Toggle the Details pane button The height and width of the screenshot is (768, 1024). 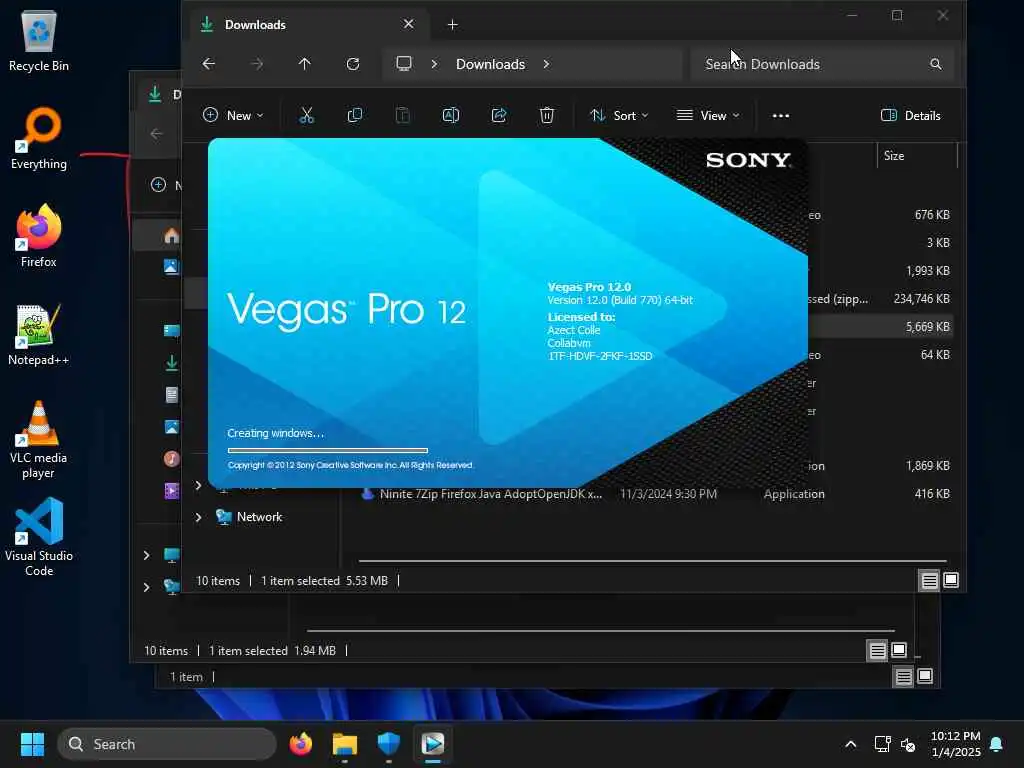(910, 116)
